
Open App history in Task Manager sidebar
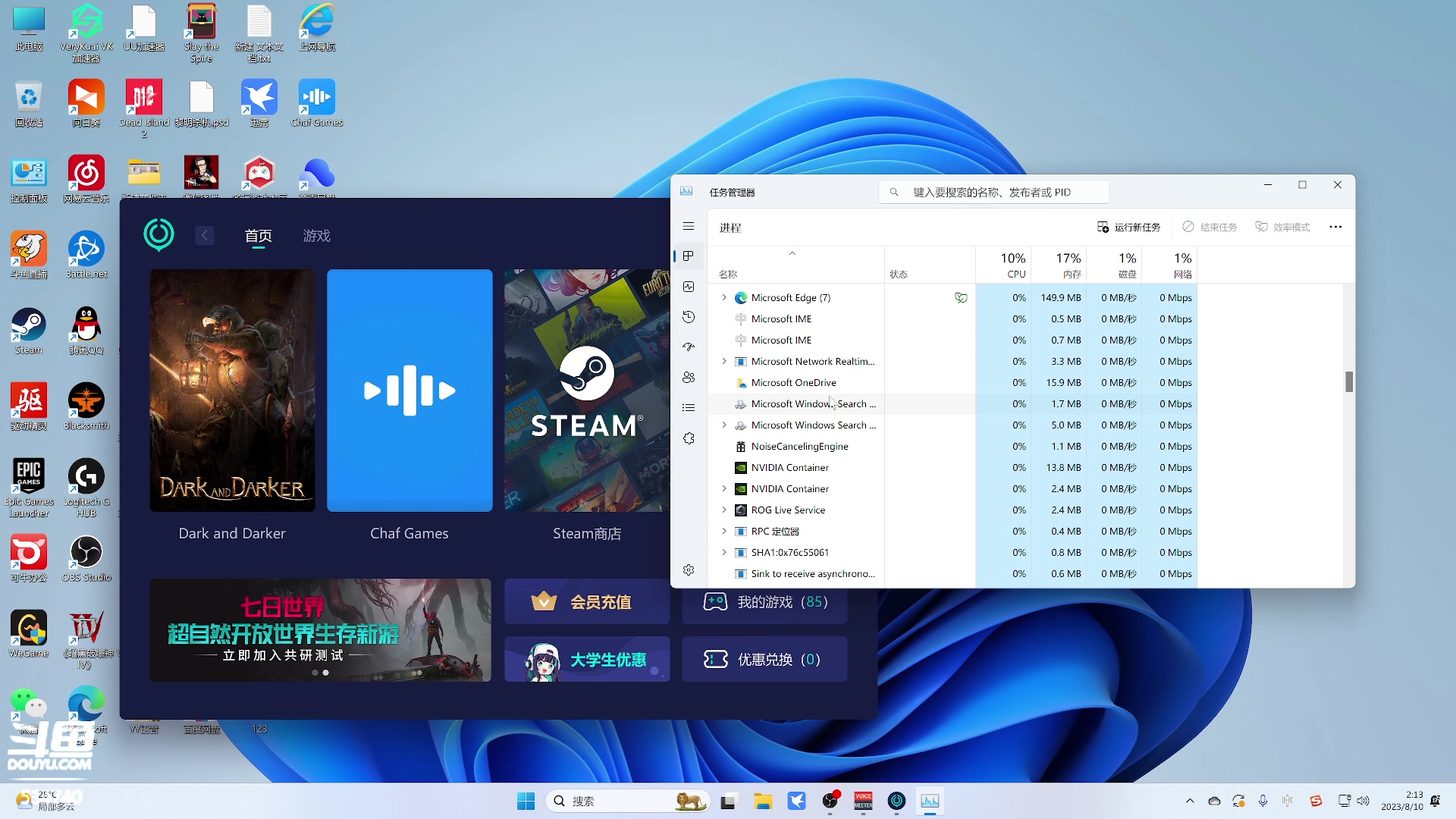point(689,317)
